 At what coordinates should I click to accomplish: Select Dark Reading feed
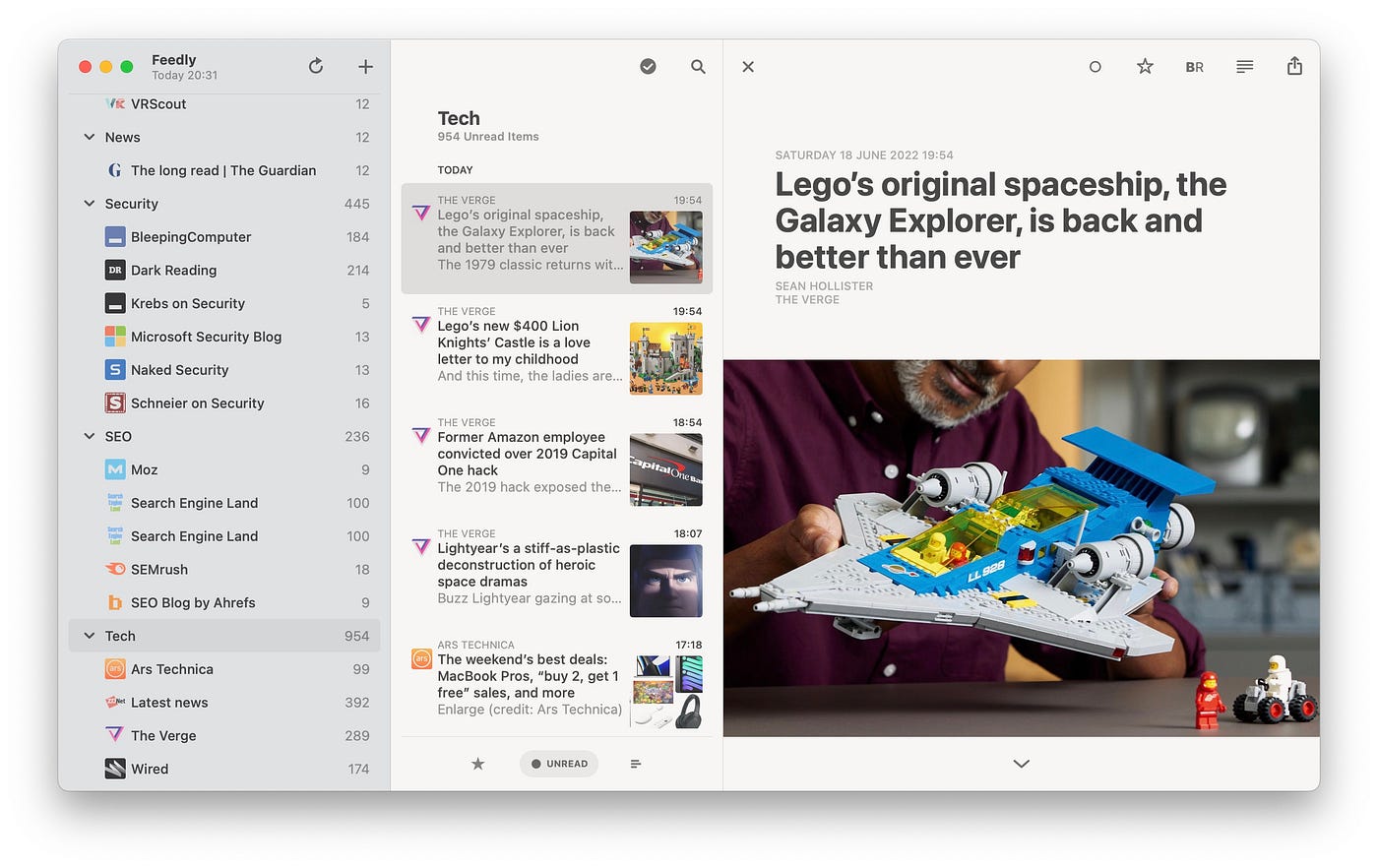pyautogui.click(x=224, y=270)
